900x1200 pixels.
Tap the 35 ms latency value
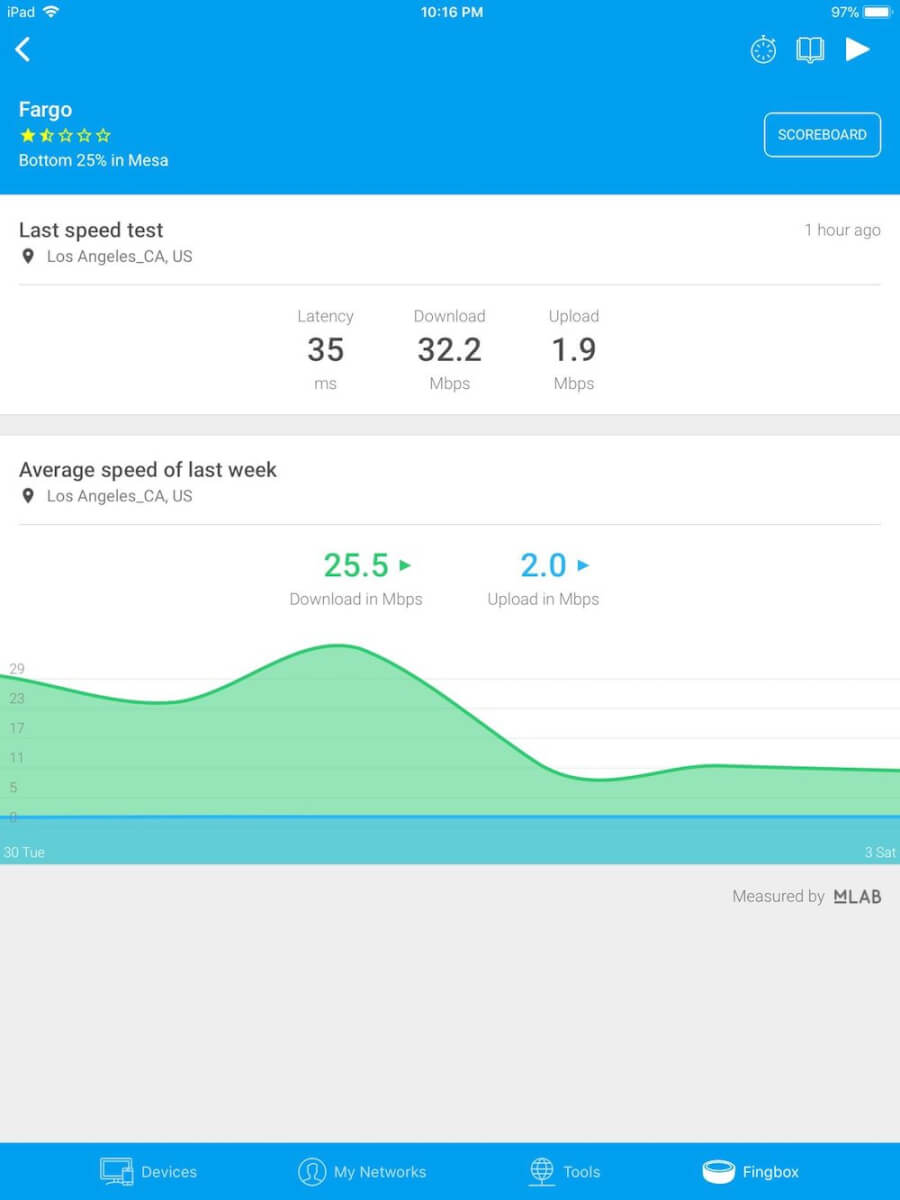[325, 350]
